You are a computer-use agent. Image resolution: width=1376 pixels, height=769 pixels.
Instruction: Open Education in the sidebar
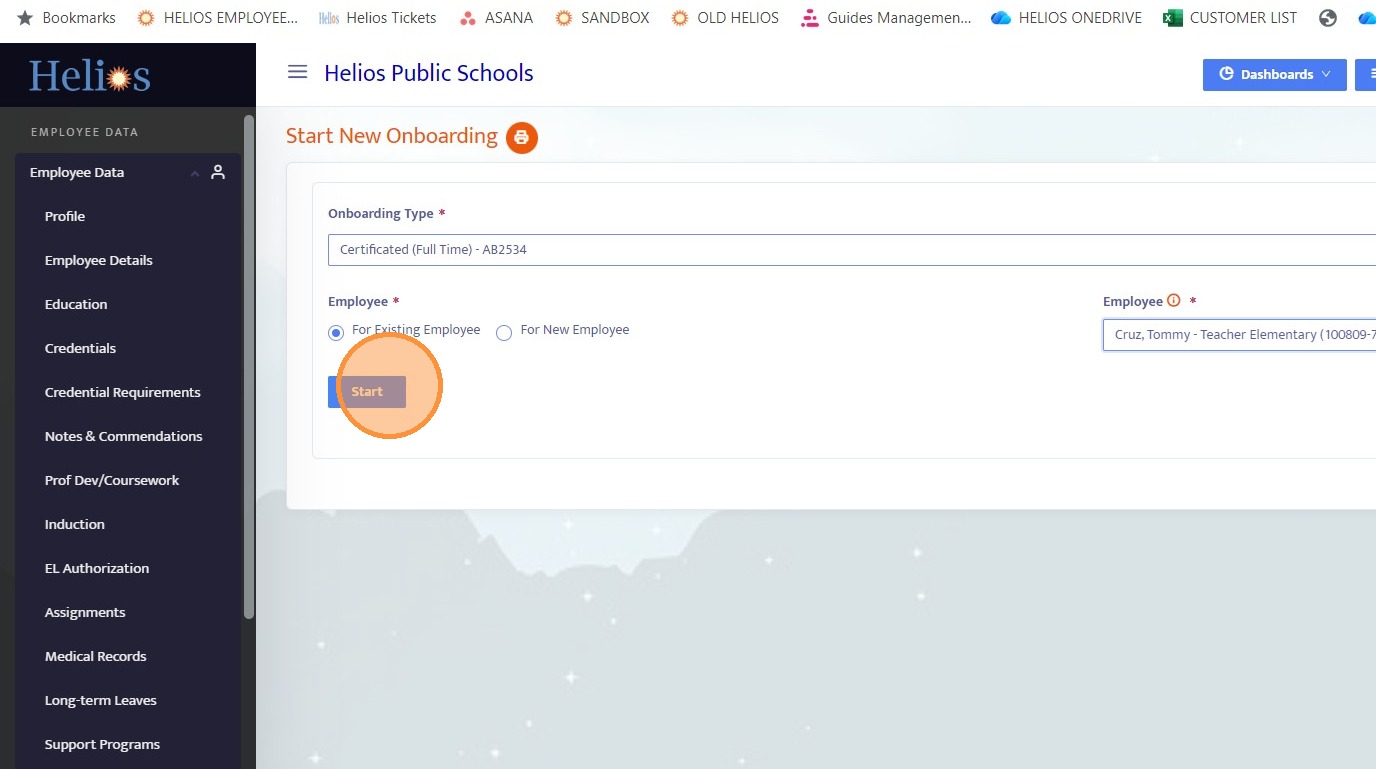(x=76, y=304)
